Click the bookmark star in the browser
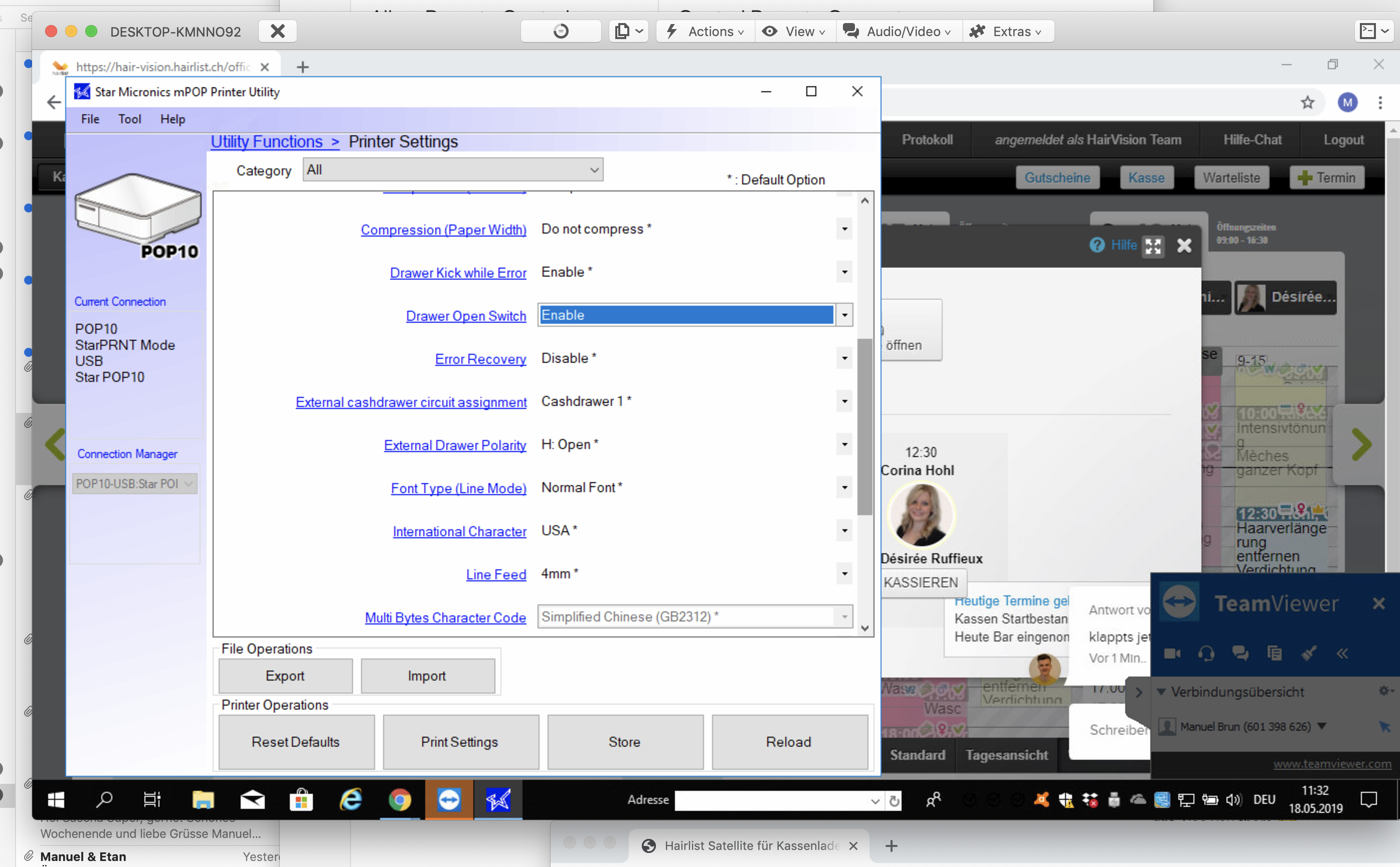Screen dimensions: 1400x867 (x=1307, y=103)
